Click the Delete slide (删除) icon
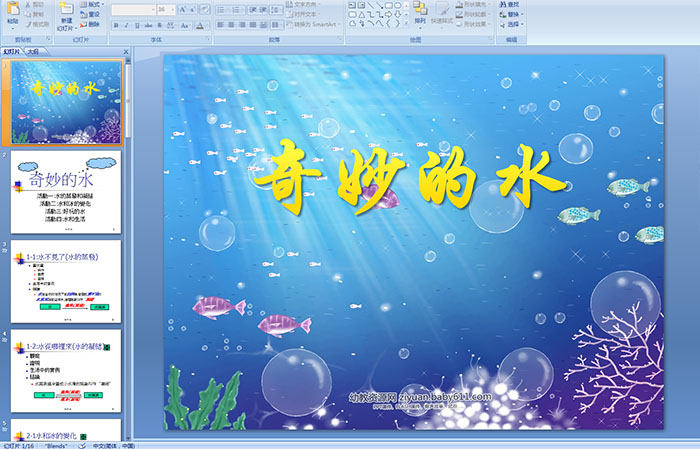Screen dimensions: 700x449 91,25
